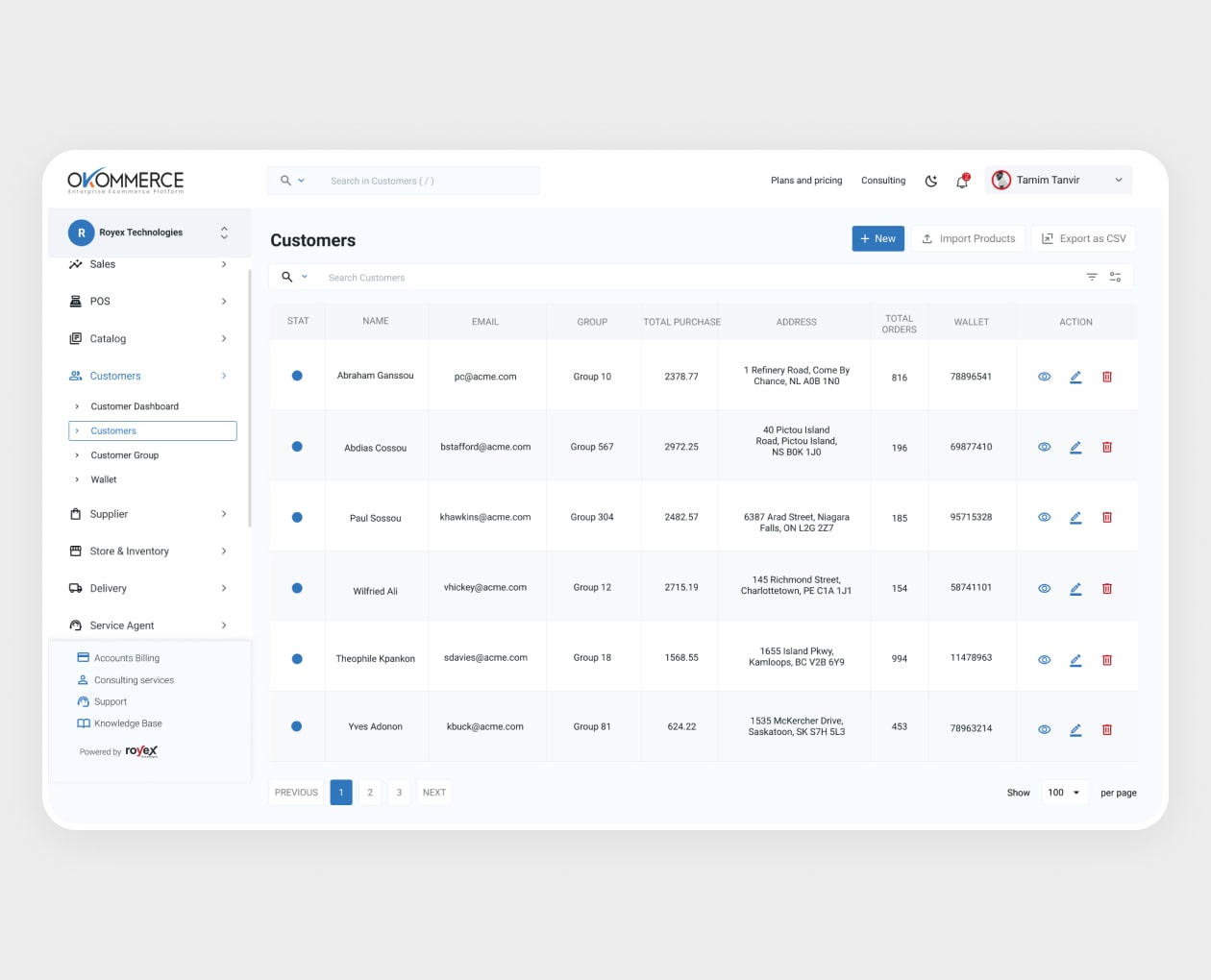Select Delivery in the sidebar menu
The image size is (1211, 980).
109,588
